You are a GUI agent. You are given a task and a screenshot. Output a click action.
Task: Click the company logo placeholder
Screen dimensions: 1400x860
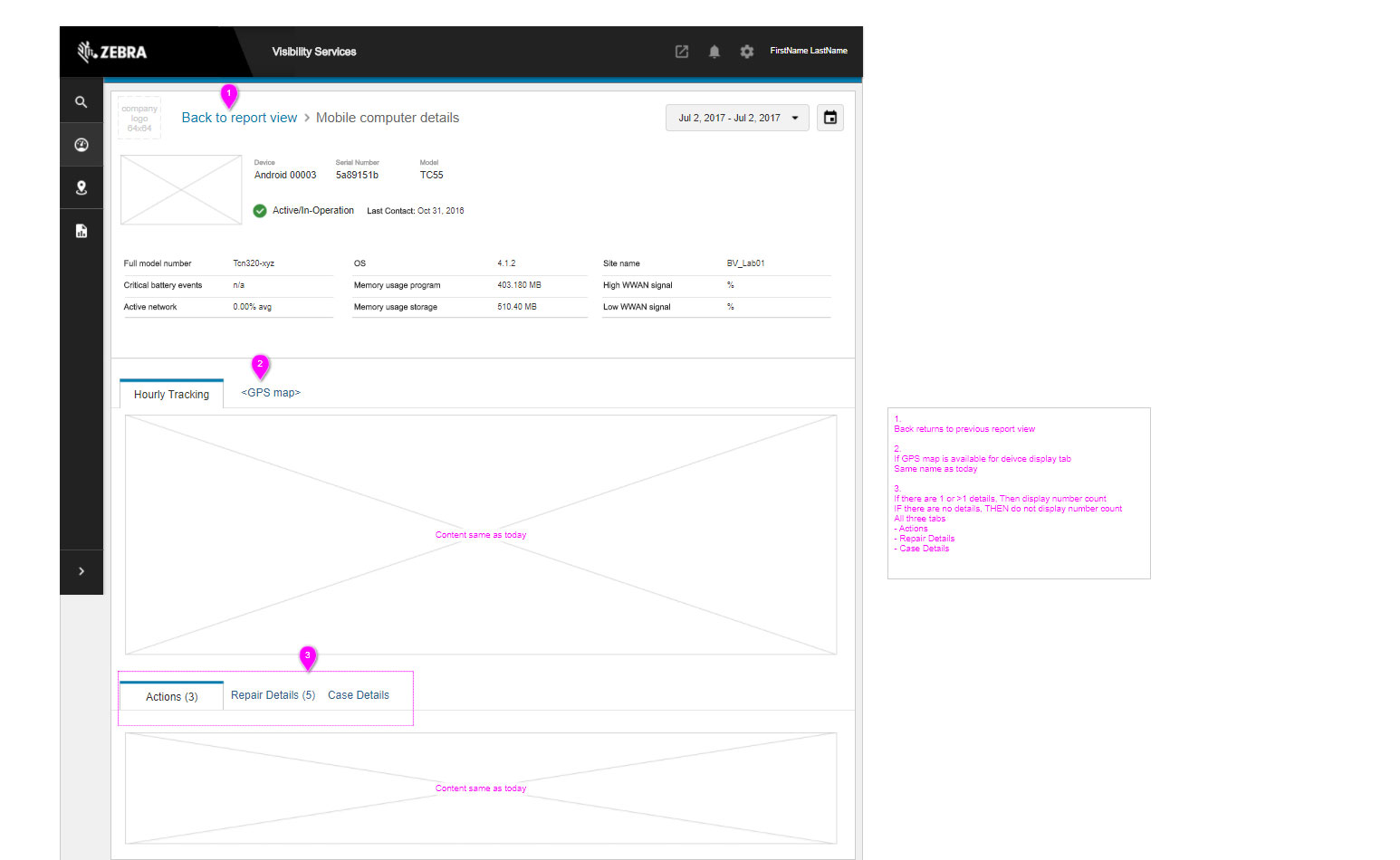tap(139, 119)
